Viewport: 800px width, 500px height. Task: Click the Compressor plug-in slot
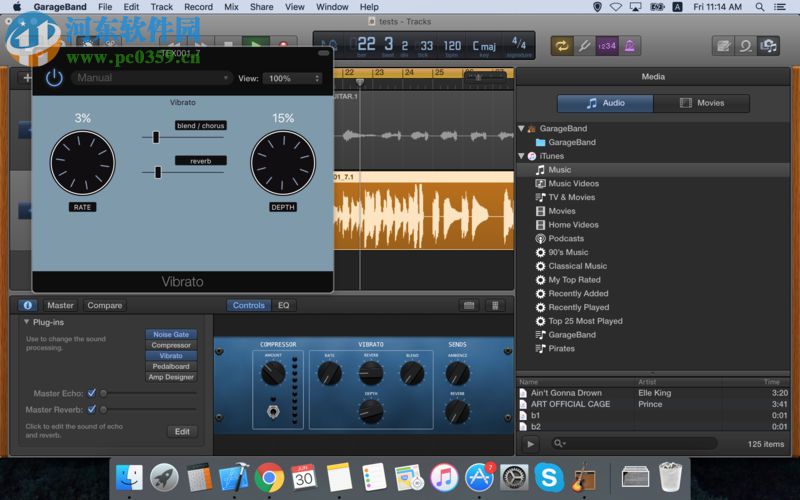(171, 345)
